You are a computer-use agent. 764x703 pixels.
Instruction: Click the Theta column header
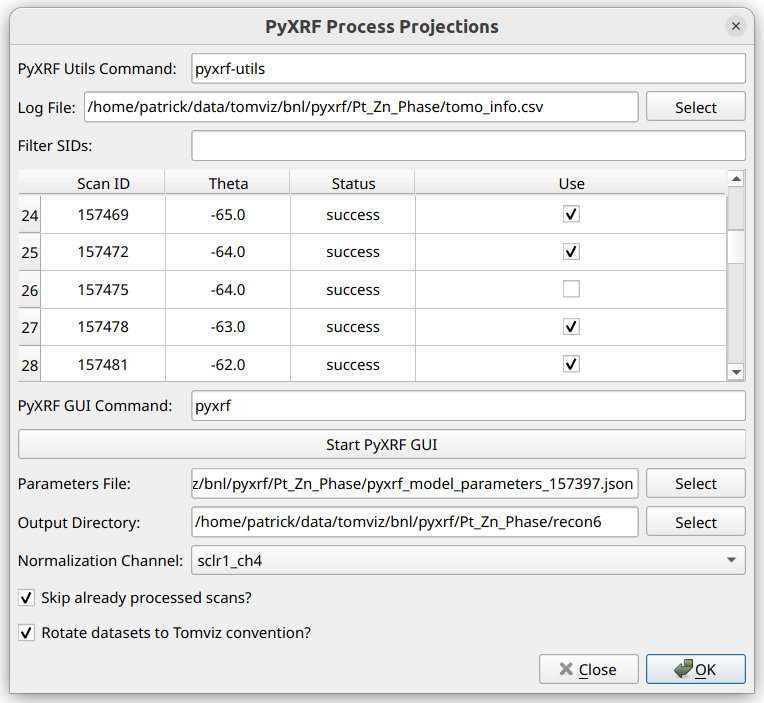pyautogui.click(x=228, y=183)
